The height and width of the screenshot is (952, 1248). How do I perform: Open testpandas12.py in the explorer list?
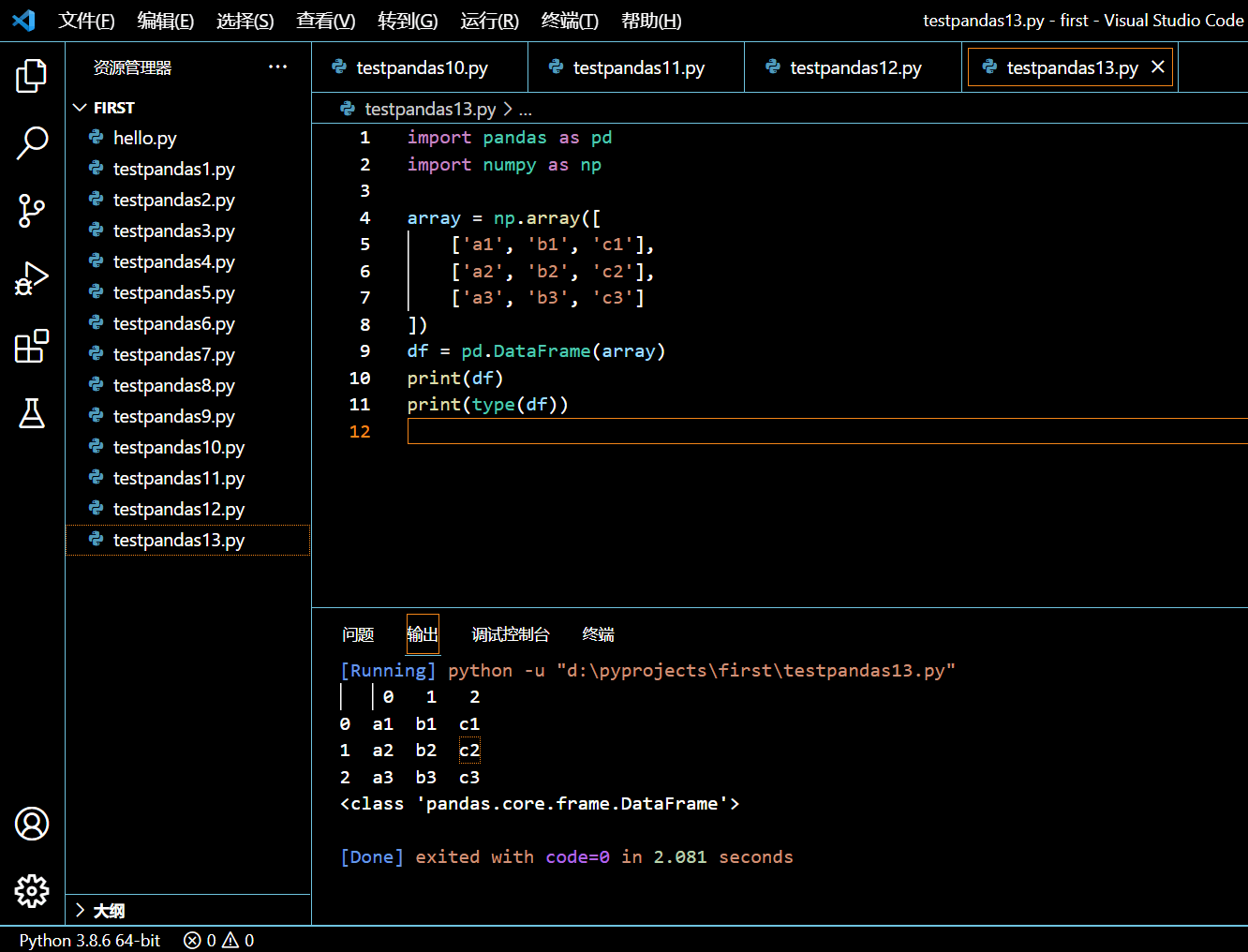[x=187, y=509]
